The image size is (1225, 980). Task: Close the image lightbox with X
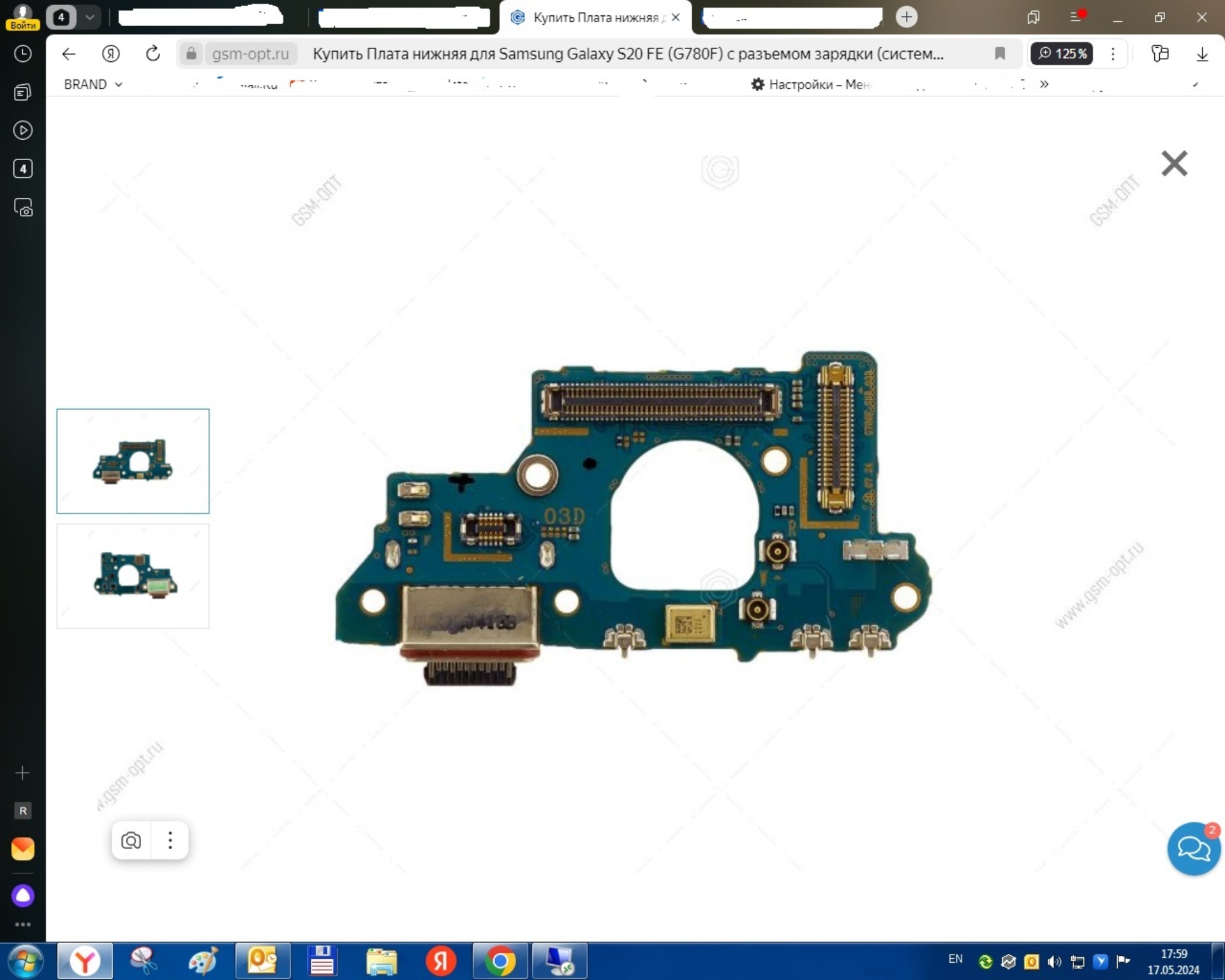[1174, 163]
